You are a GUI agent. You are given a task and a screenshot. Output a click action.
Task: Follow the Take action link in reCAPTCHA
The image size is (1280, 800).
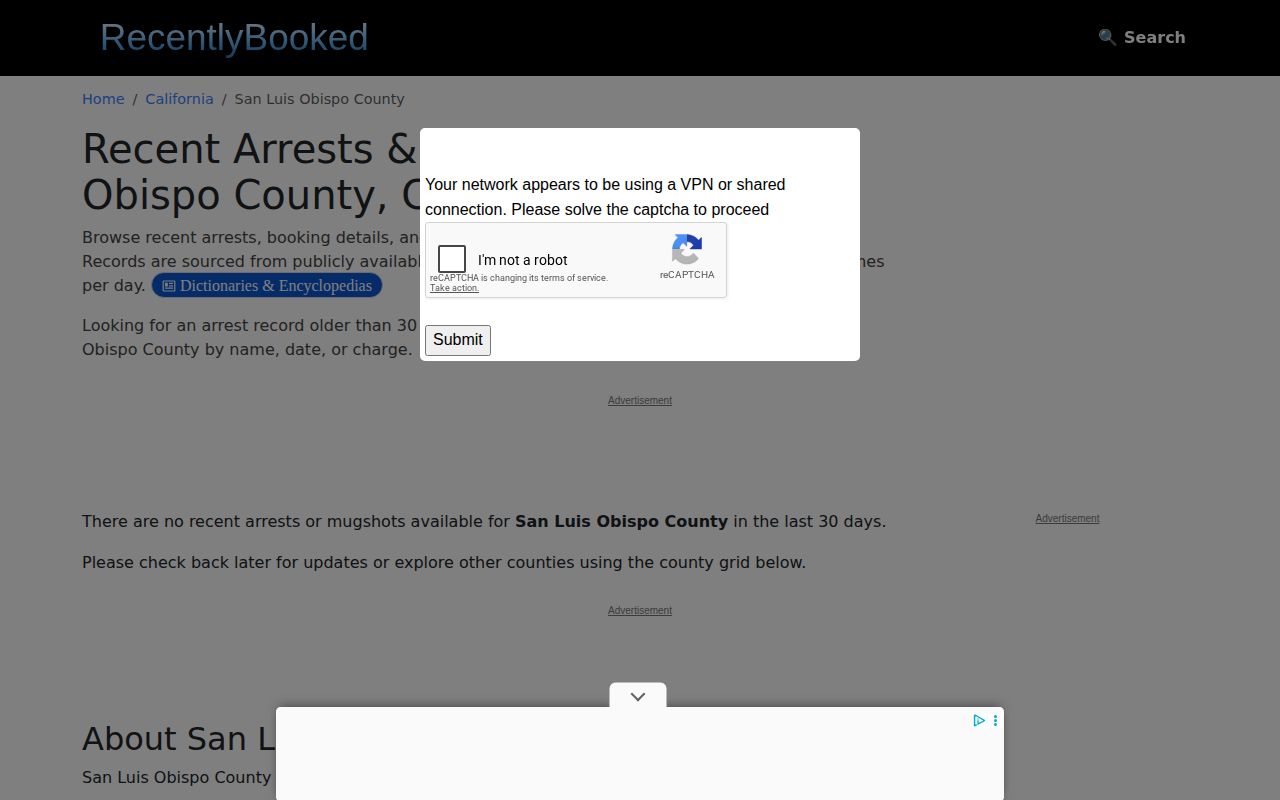tap(454, 288)
